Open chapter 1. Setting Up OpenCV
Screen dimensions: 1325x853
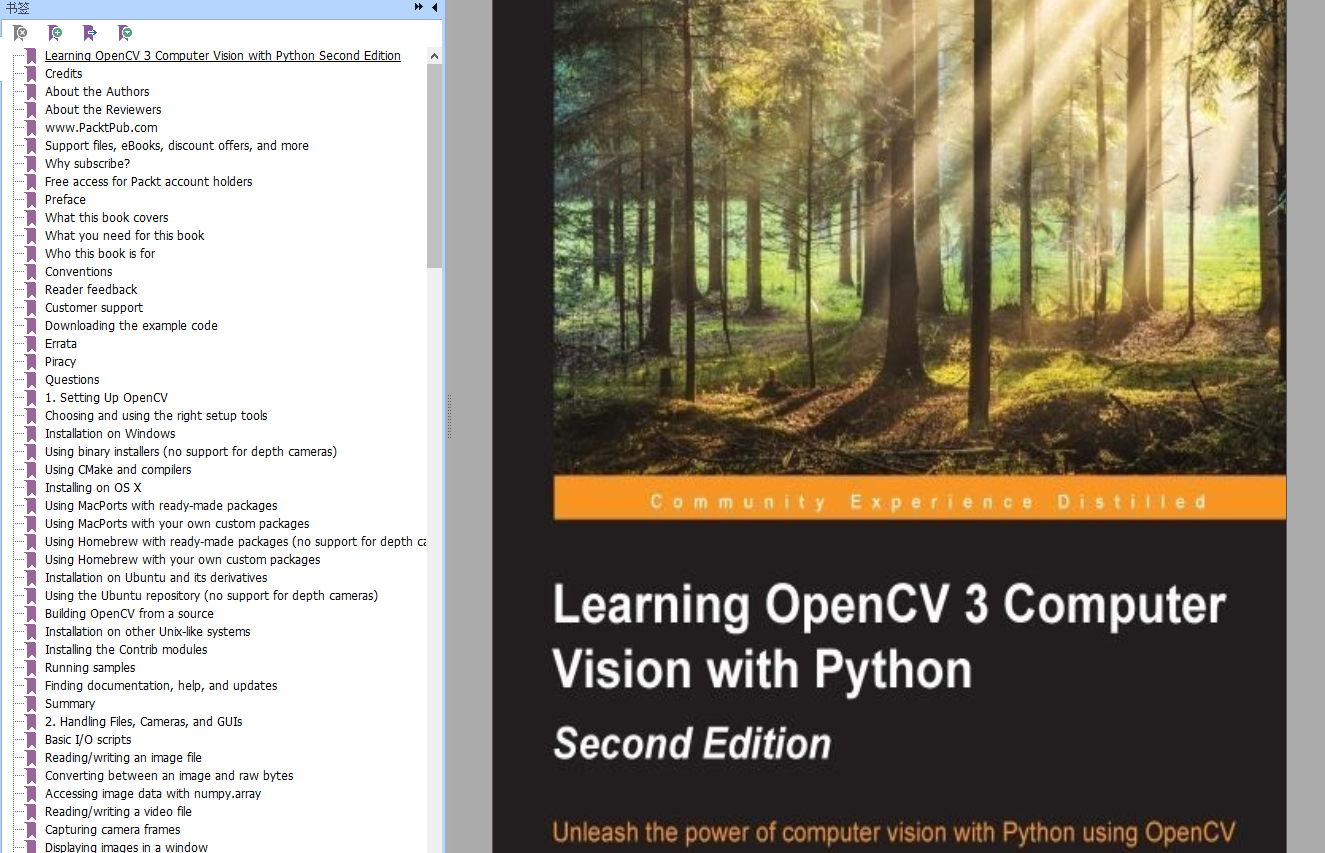pos(106,398)
